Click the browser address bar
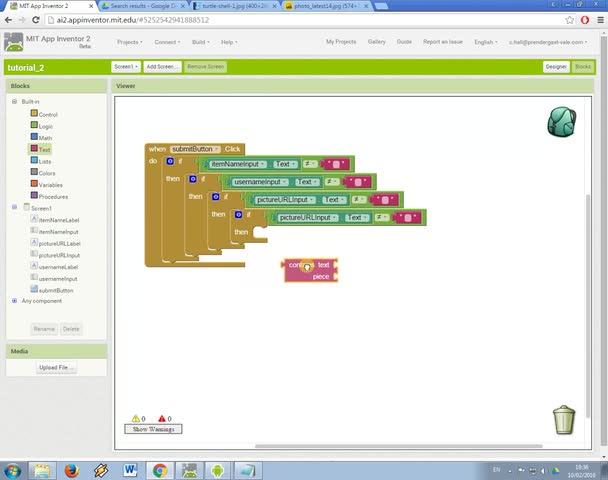This screenshot has width=608, height=480. click(304, 20)
